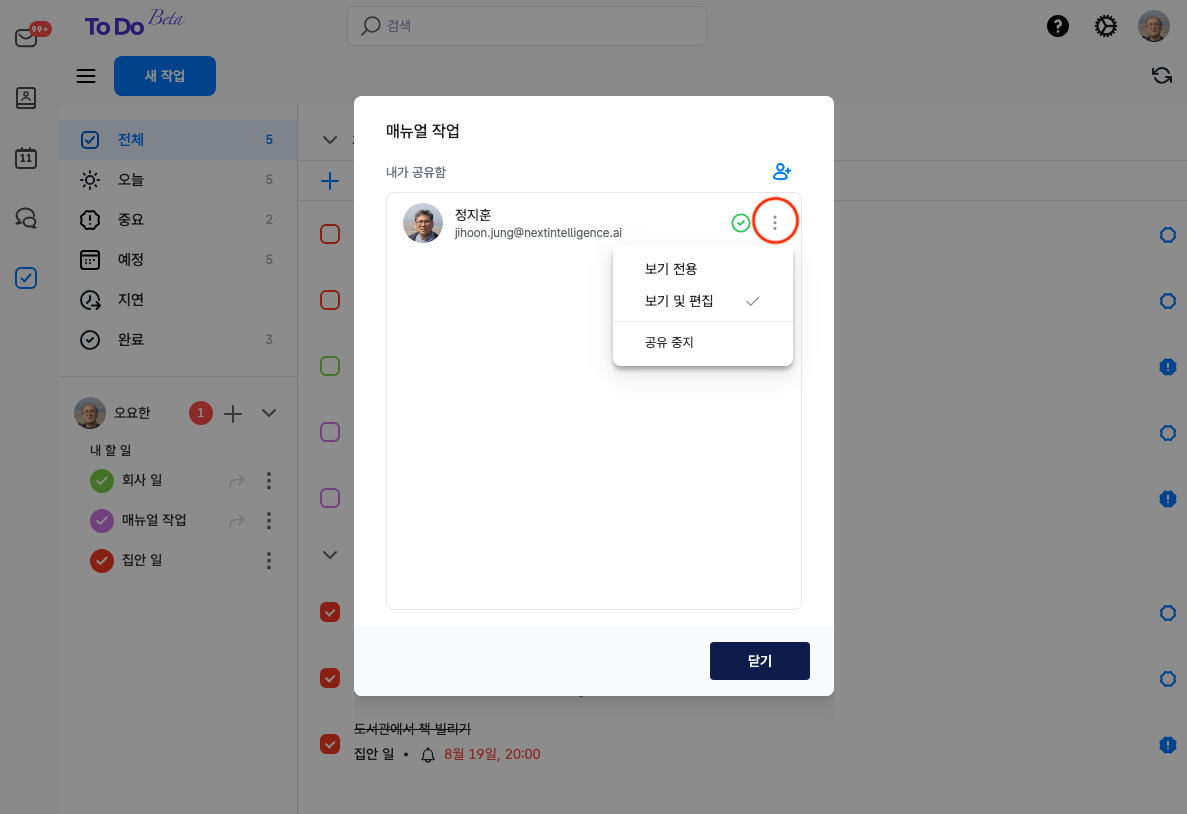1187x814 pixels.
Task: Click the 새 작업 button
Action: [x=165, y=76]
